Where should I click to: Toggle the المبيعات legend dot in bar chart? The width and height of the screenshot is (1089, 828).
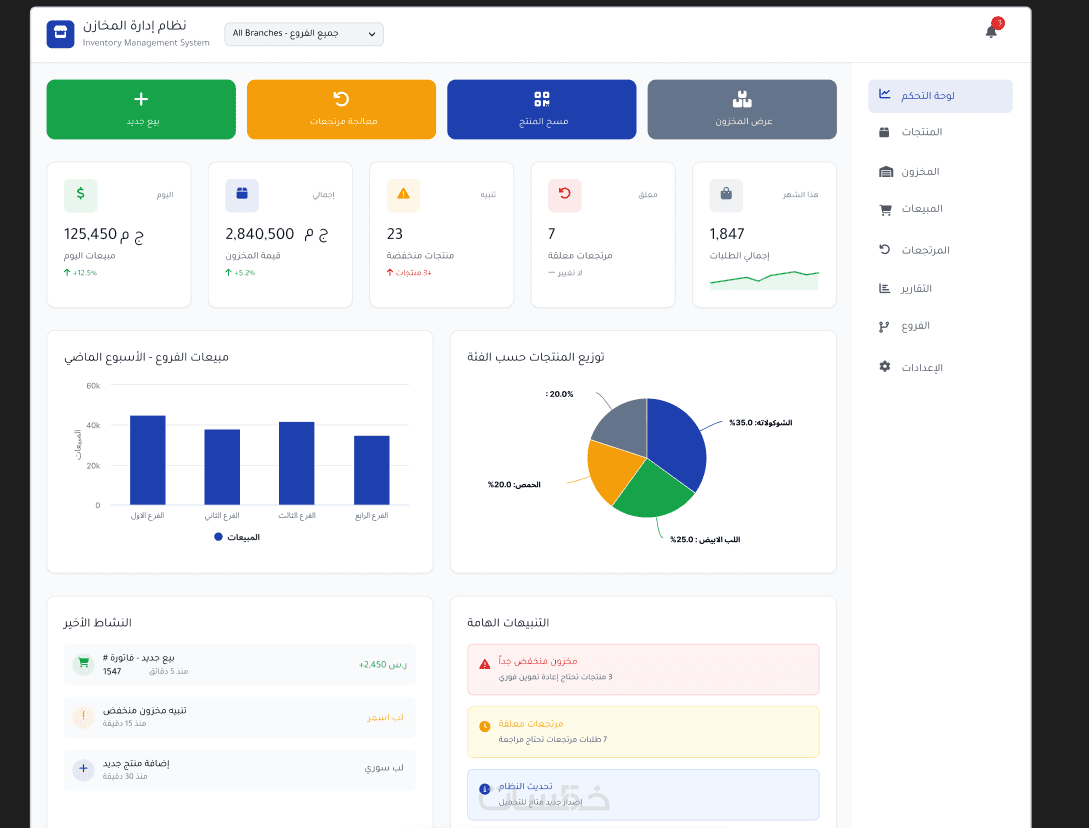click(x=218, y=537)
